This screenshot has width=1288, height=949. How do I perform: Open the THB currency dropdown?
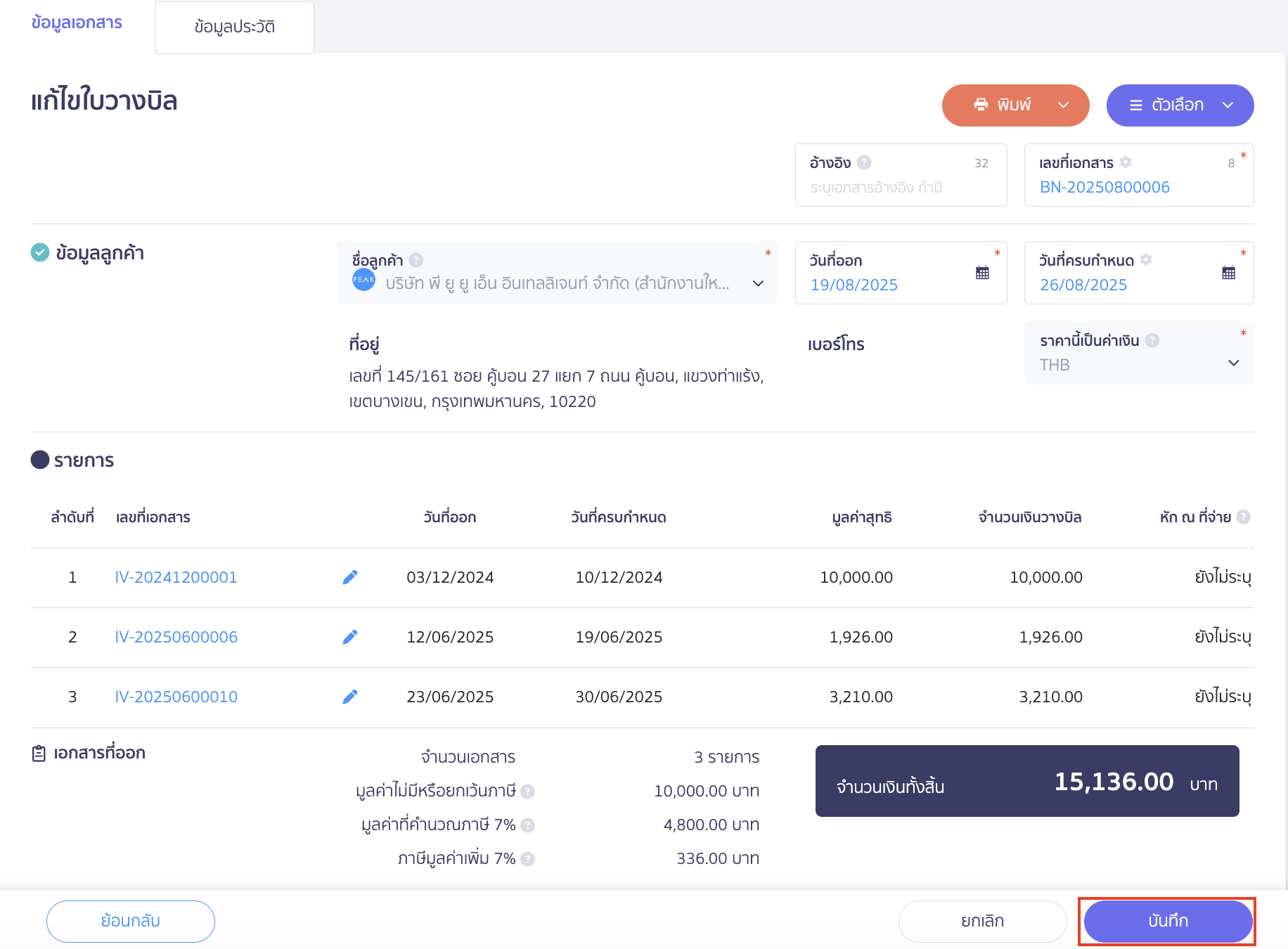pyautogui.click(x=1233, y=363)
